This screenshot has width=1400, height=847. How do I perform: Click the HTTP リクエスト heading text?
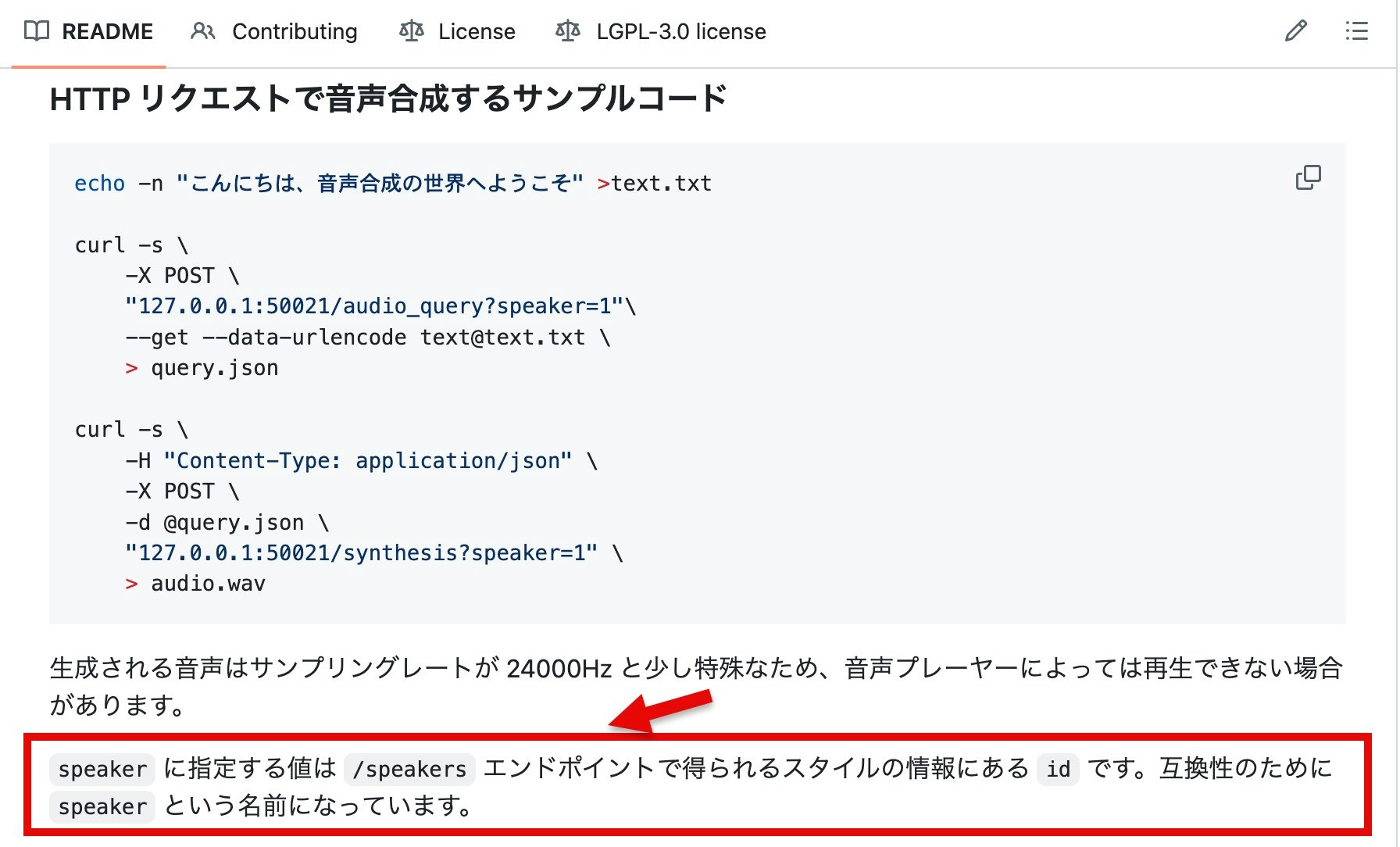pyautogui.click(x=388, y=99)
